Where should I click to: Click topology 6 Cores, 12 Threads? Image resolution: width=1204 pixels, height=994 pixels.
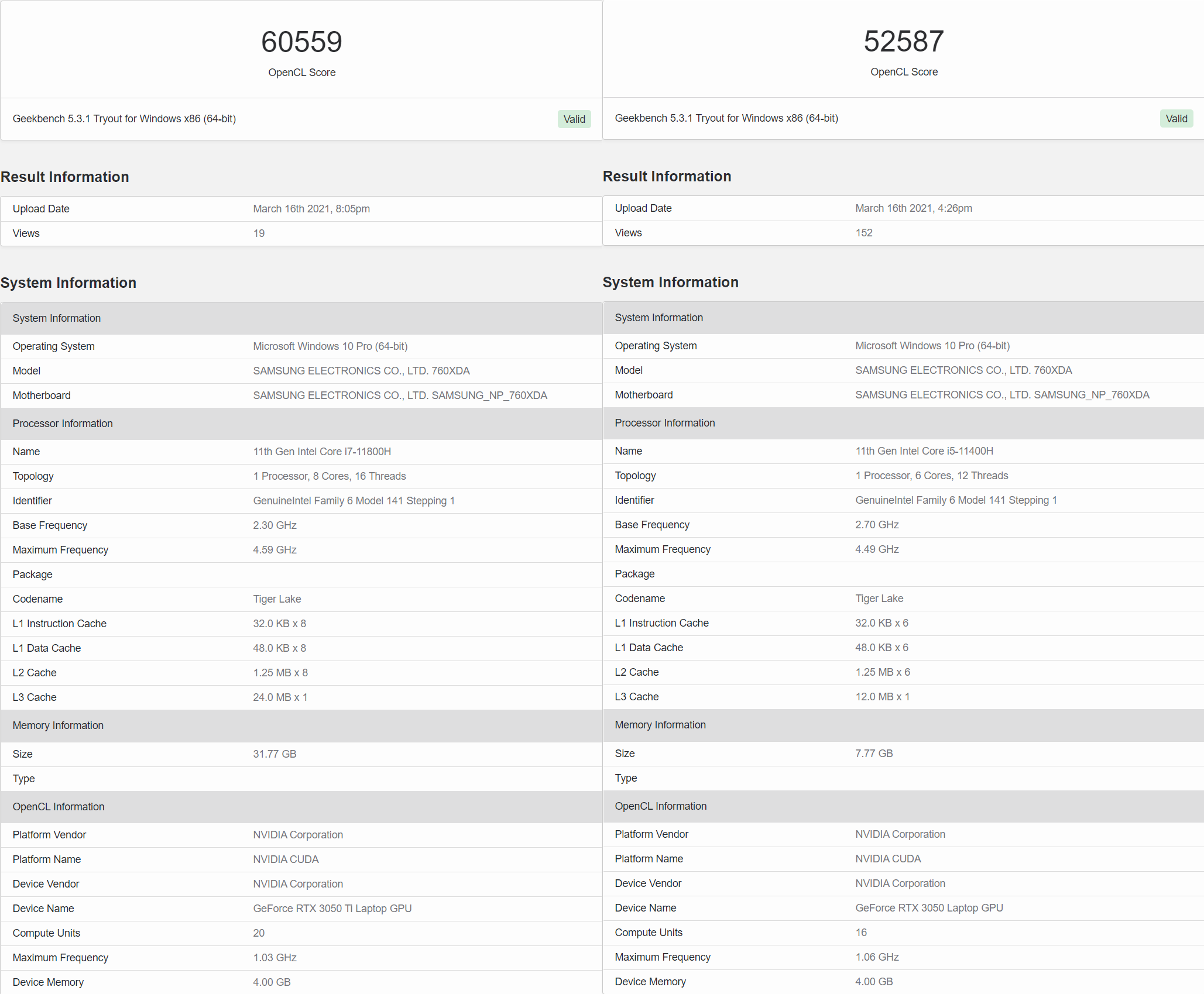(x=932, y=476)
